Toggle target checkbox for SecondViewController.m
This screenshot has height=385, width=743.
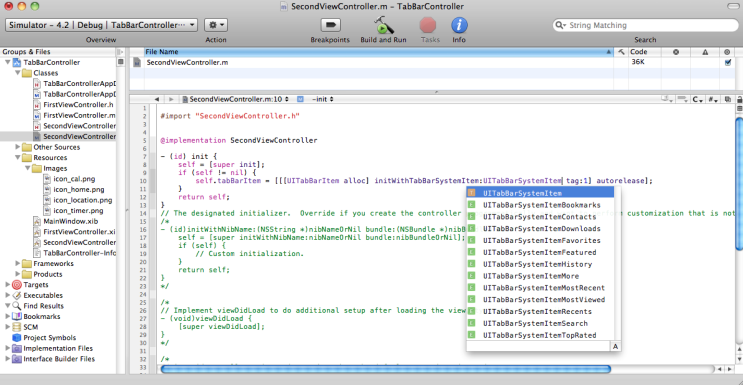728,62
